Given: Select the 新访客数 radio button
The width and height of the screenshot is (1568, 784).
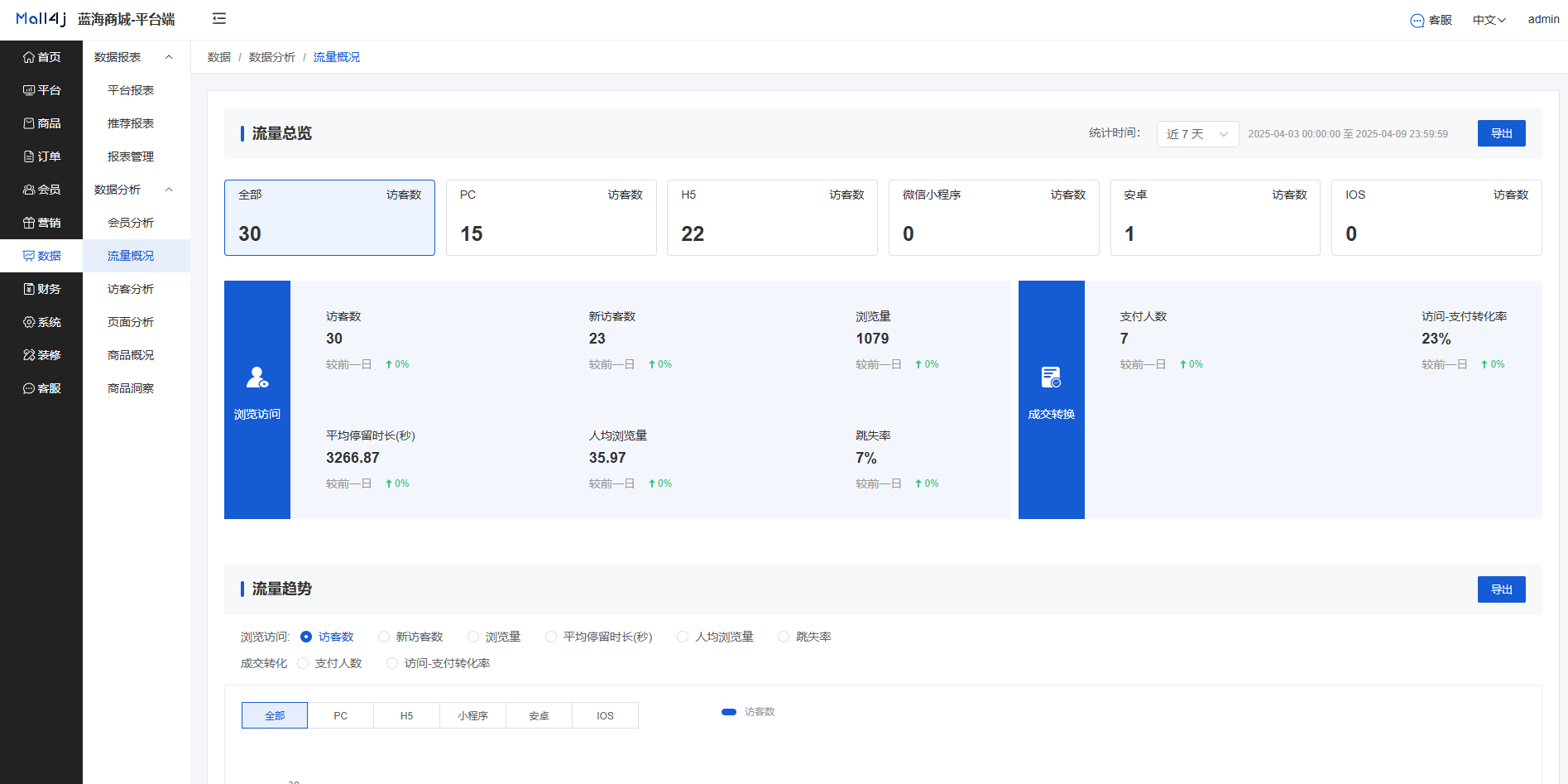Looking at the screenshot, I should click(384, 637).
